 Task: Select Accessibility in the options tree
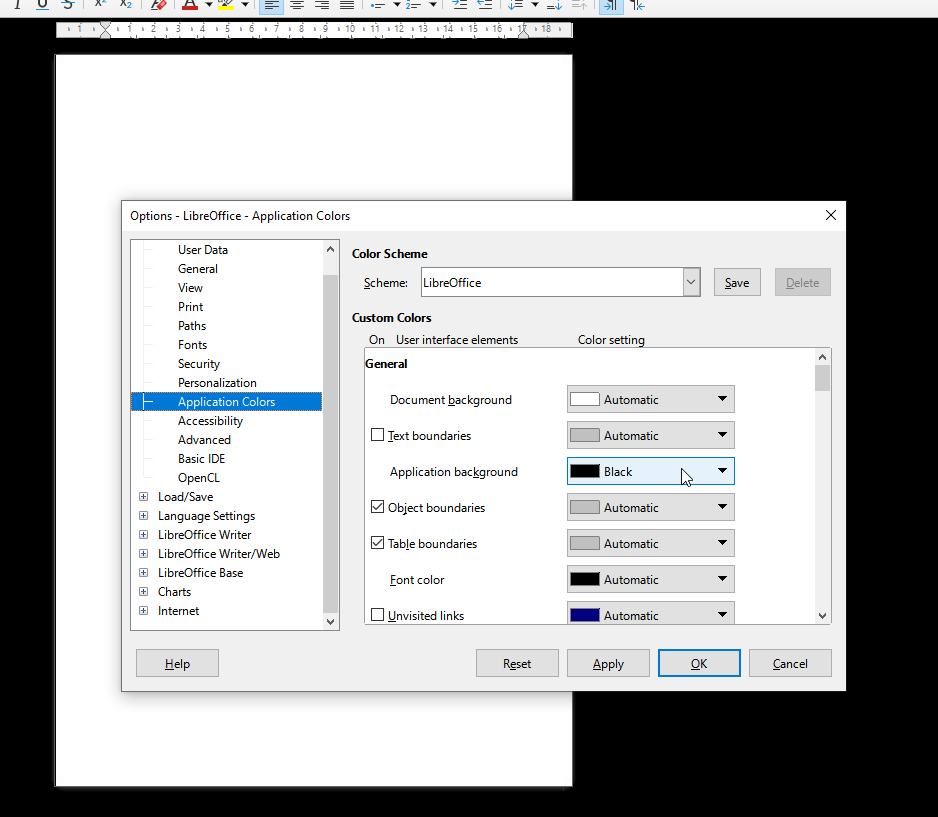[210, 421]
